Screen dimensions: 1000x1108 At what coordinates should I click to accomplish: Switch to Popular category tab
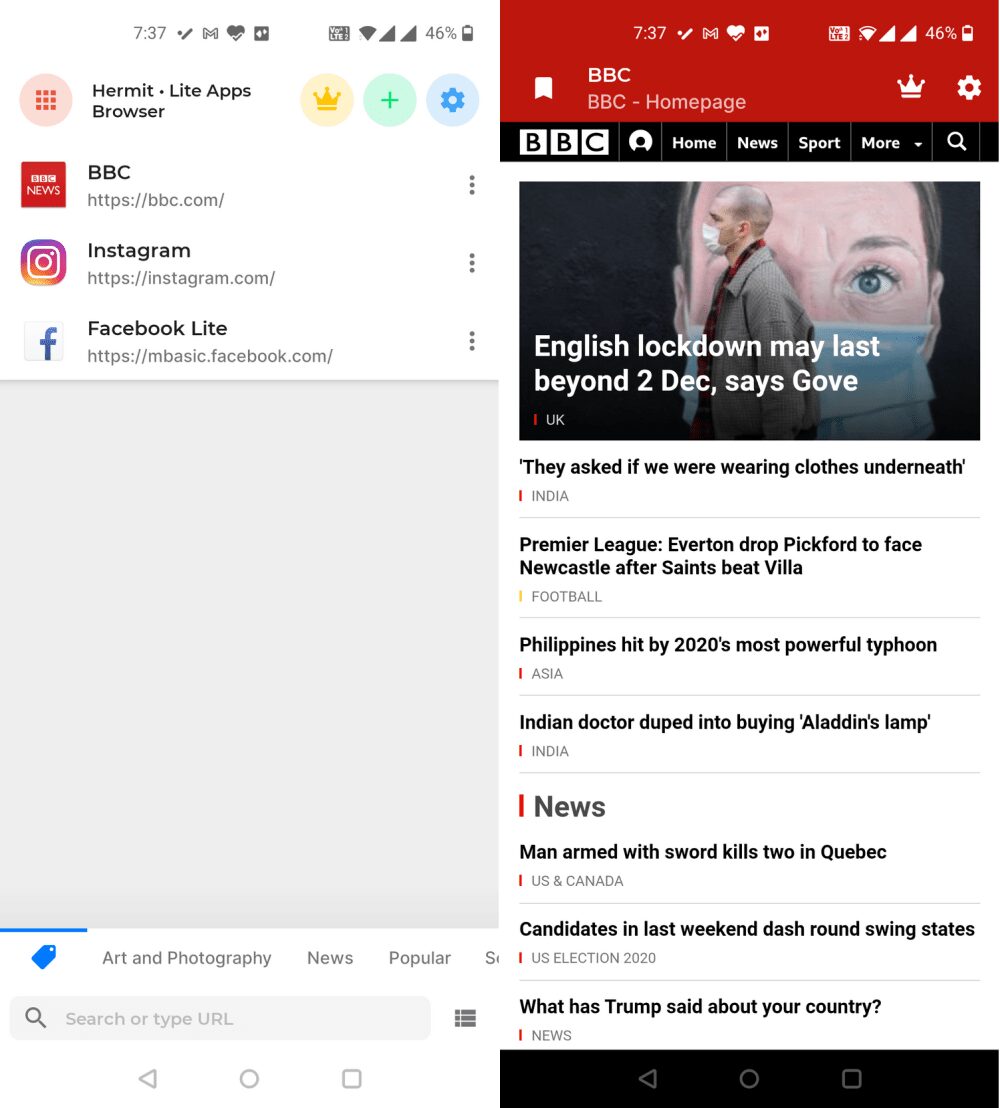(x=420, y=957)
